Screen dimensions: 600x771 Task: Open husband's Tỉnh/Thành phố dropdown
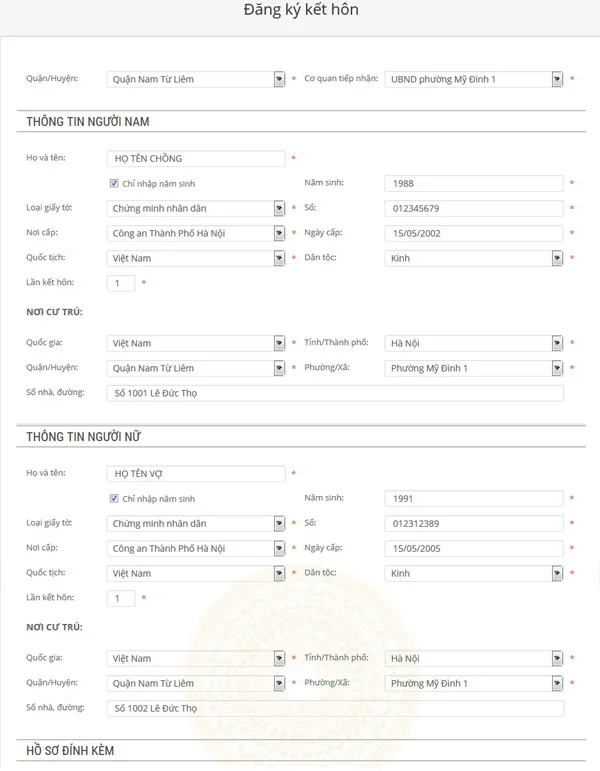point(474,343)
